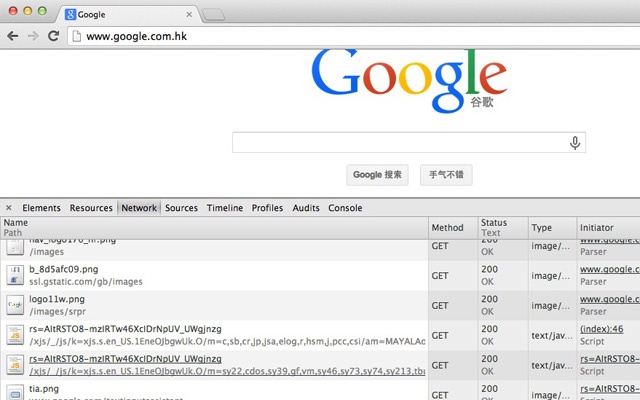Select the tia.png request name
640x400 pixels.
tap(44, 389)
